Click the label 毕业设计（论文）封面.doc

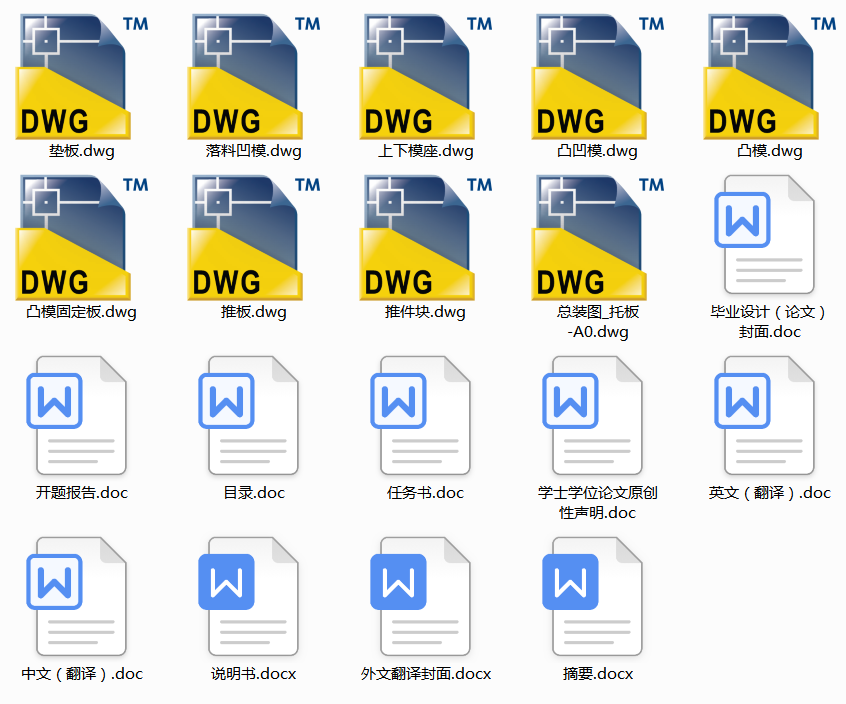click(769, 322)
